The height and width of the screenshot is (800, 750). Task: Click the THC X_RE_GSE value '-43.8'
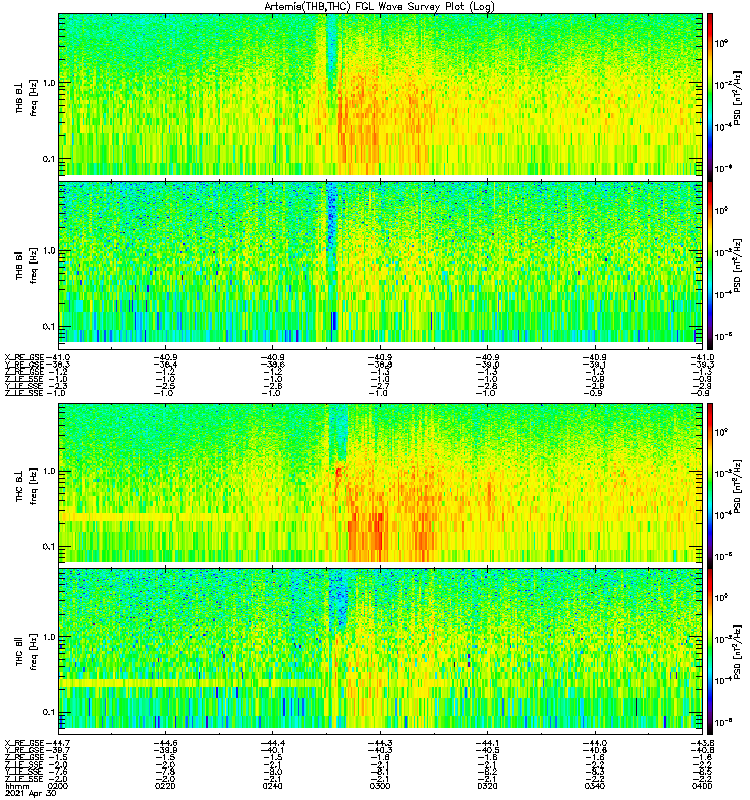703,743
